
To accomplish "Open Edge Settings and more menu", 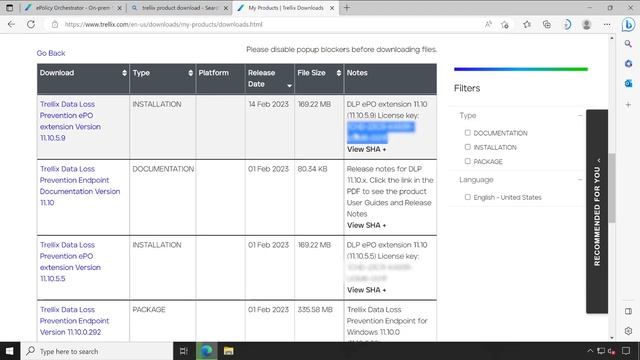I will (x=607, y=24).
